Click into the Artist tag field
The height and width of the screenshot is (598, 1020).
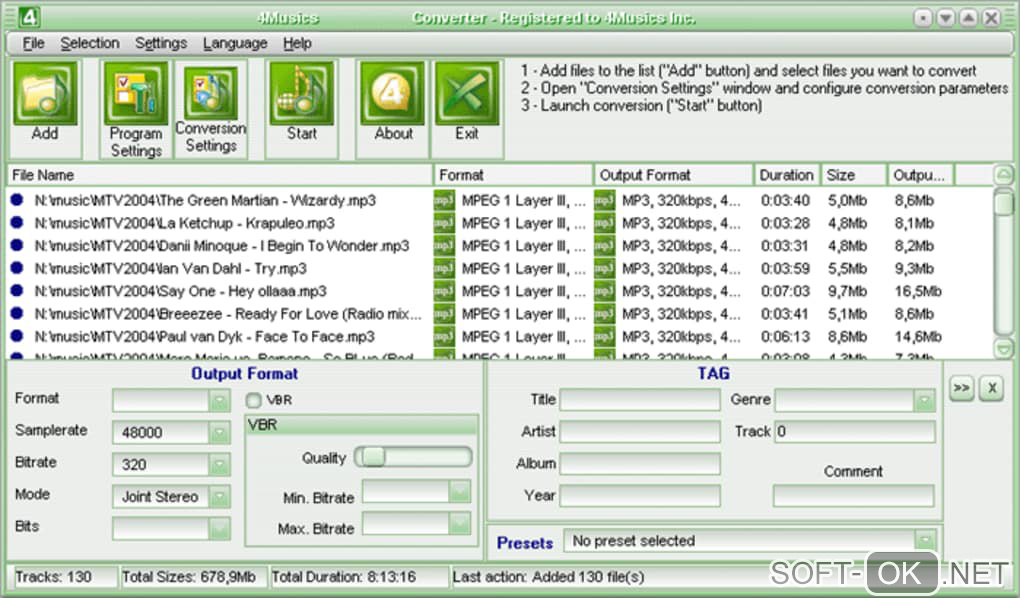(640, 431)
